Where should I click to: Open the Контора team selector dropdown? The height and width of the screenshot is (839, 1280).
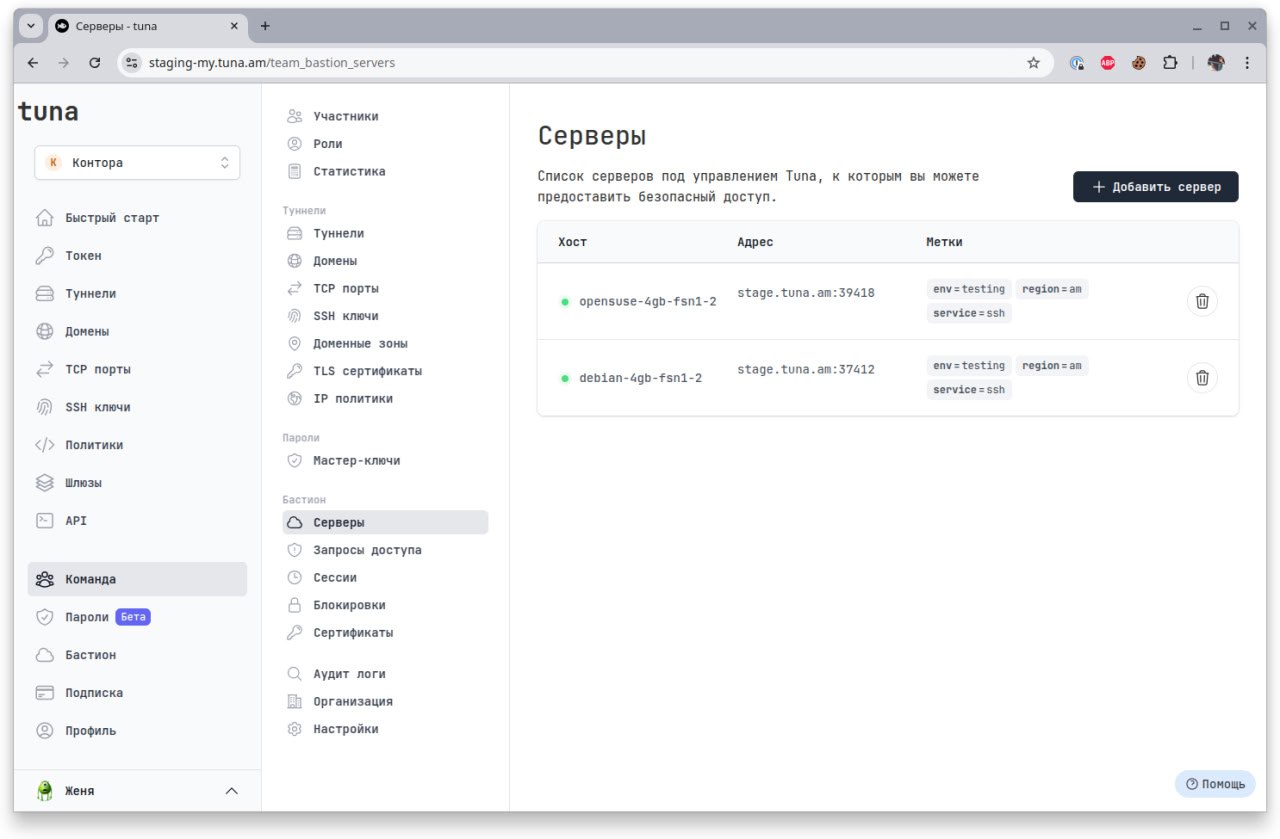coord(137,163)
